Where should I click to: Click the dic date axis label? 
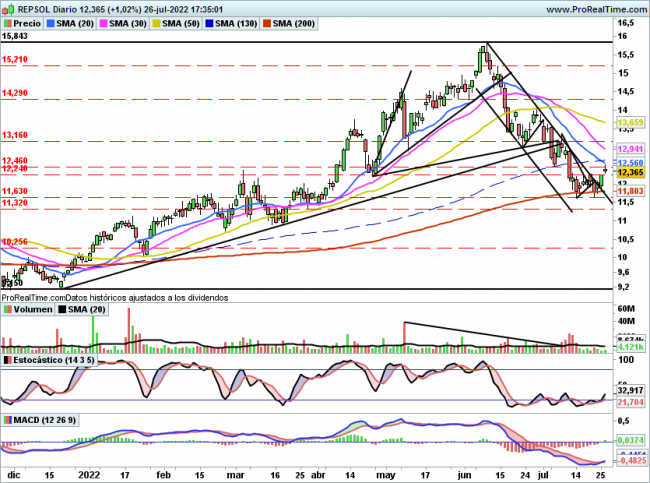click(14, 475)
